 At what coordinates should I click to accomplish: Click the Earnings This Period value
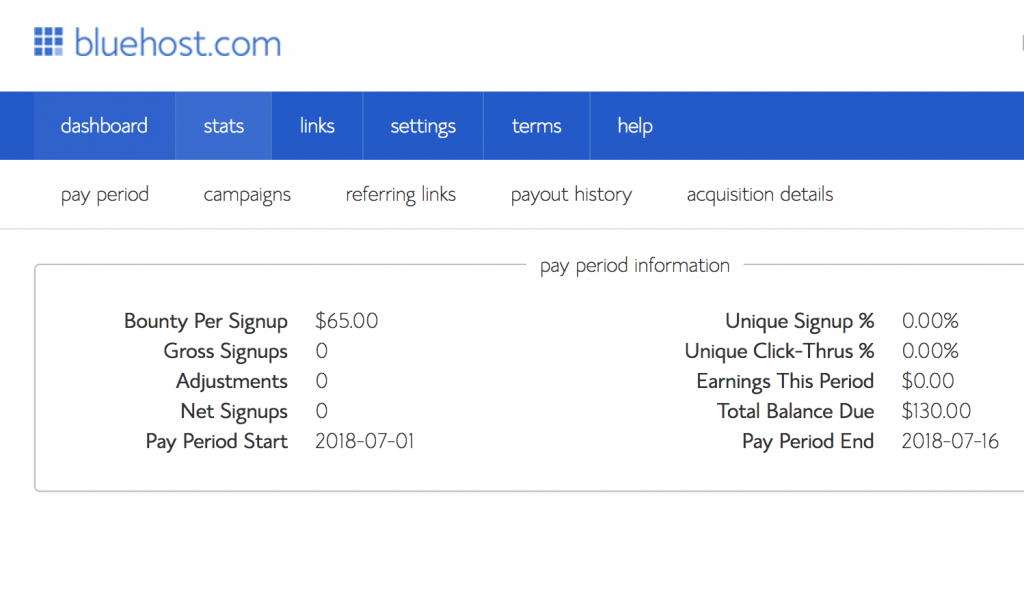[x=928, y=380]
